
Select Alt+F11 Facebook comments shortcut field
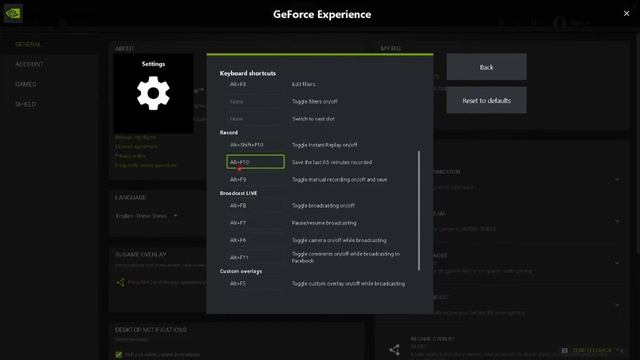coord(255,258)
